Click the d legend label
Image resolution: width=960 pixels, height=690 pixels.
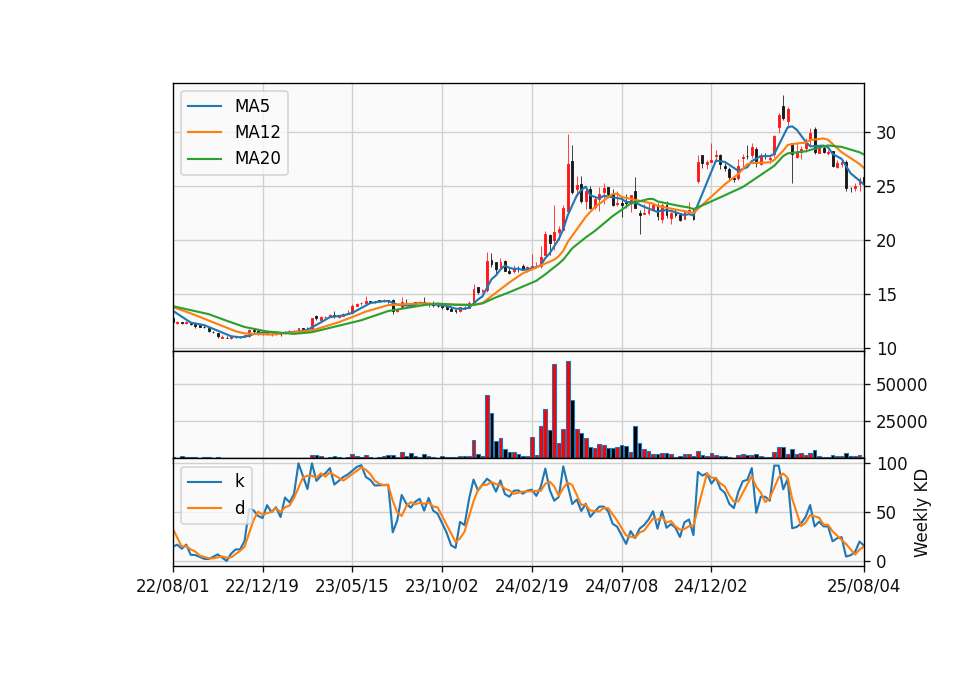tap(239, 508)
